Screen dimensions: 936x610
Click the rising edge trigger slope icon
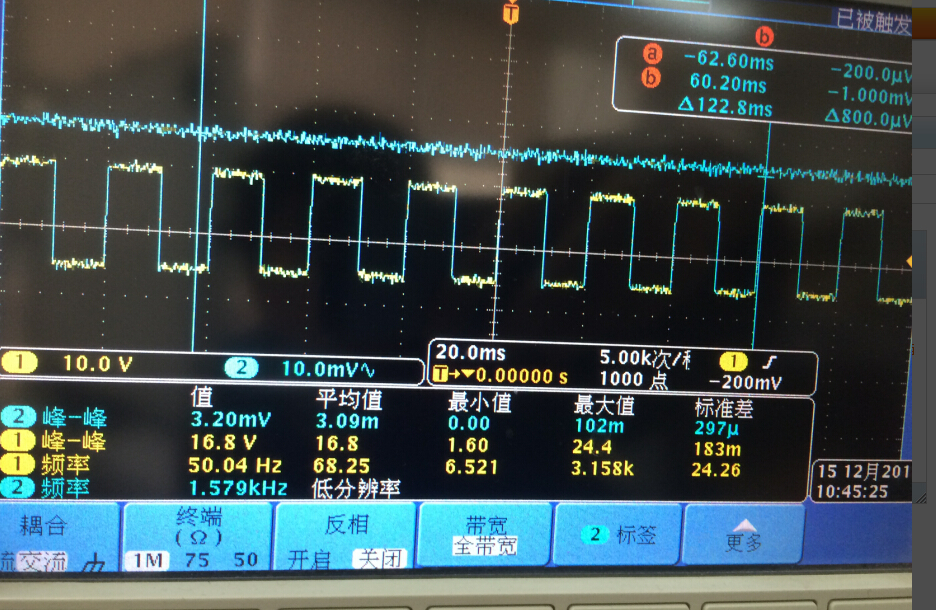tap(770, 362)
